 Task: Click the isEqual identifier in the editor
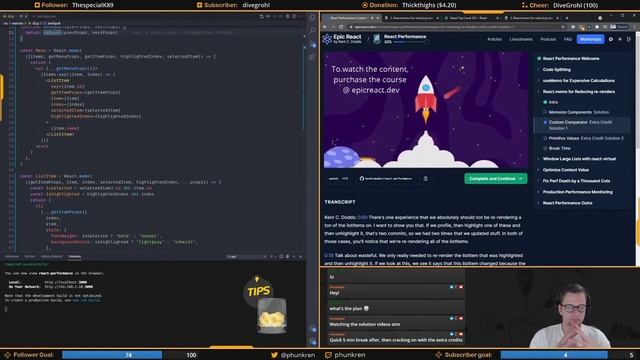tap(52, 32)
